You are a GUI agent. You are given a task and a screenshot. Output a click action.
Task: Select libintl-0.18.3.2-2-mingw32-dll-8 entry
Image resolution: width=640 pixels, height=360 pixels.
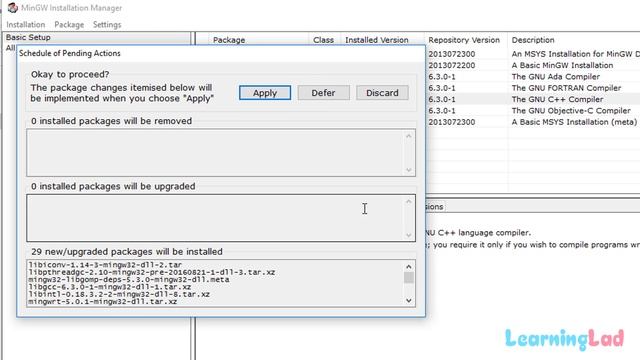click(x=119, y=294)
